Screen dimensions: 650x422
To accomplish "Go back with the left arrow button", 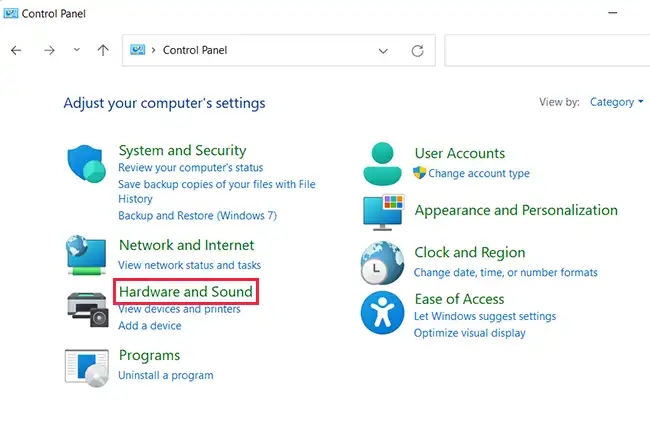I will tap(16, 51).
